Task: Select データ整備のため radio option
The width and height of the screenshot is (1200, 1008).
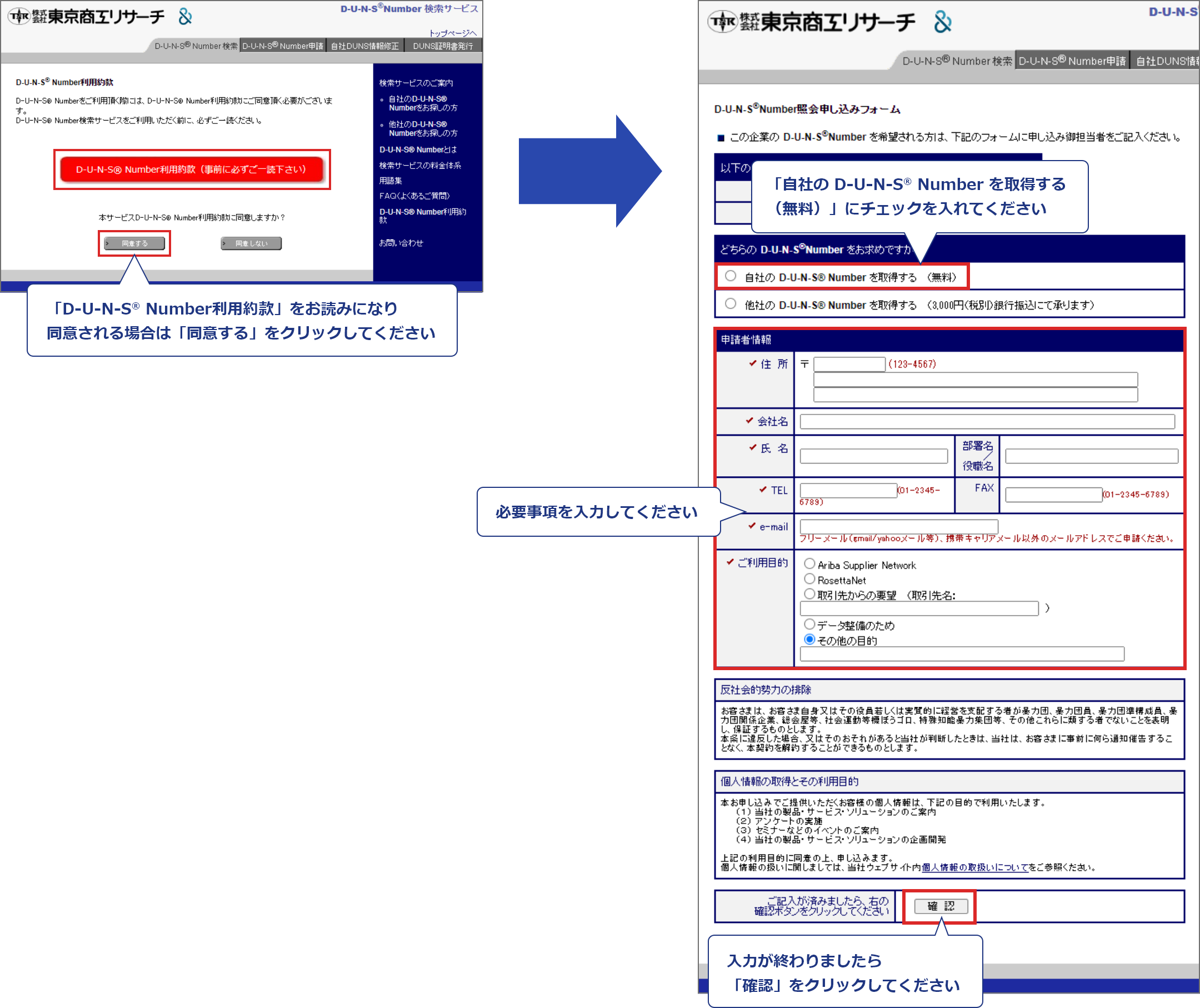Action: (x=809, y=624)
